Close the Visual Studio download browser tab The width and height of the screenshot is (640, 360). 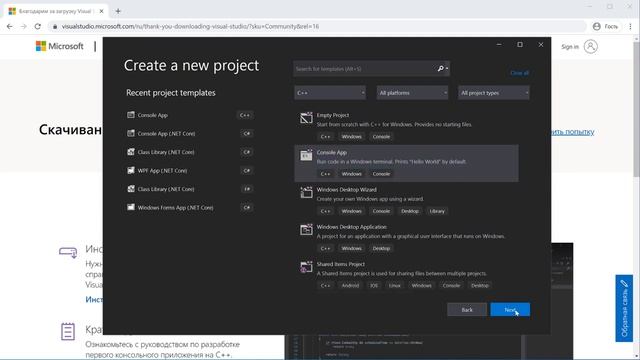(x=101, y=11)
